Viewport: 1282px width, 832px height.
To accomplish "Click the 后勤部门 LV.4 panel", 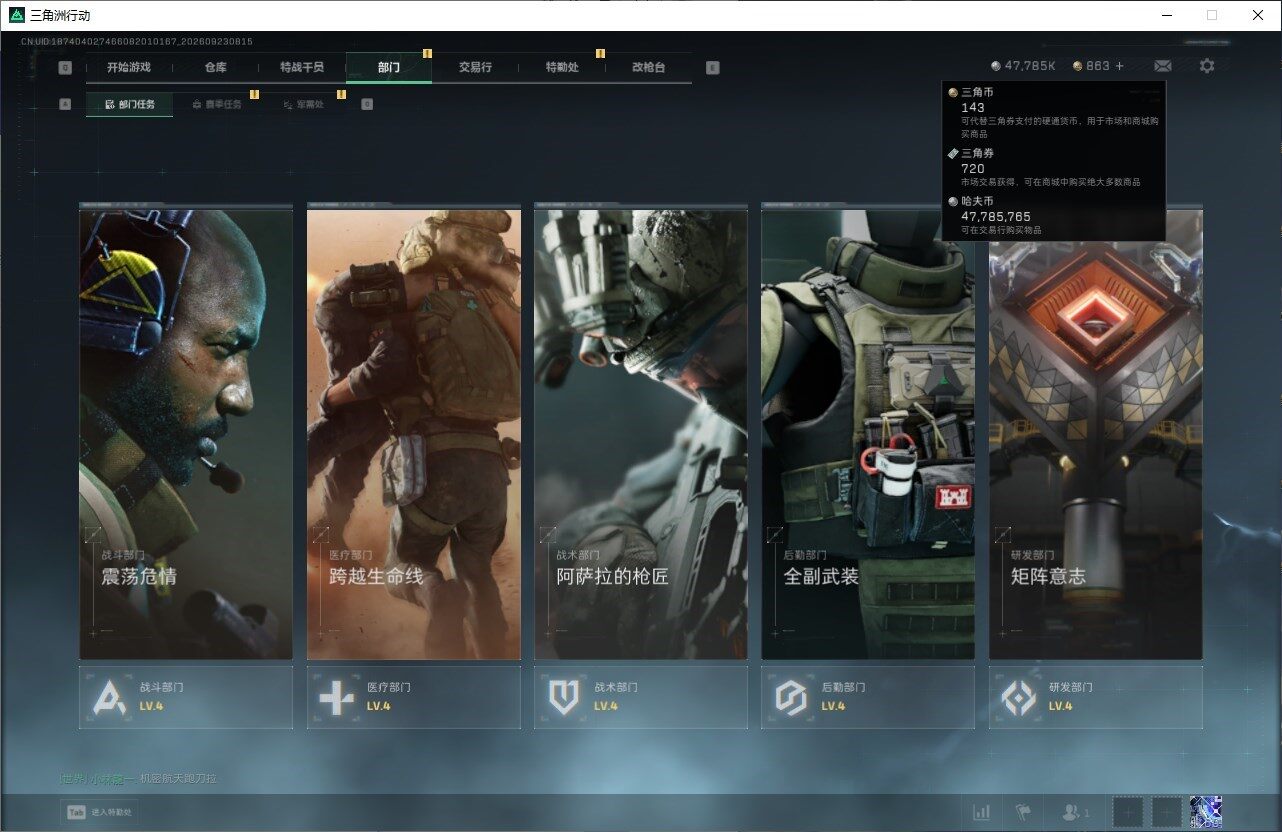I will point(868,697).
